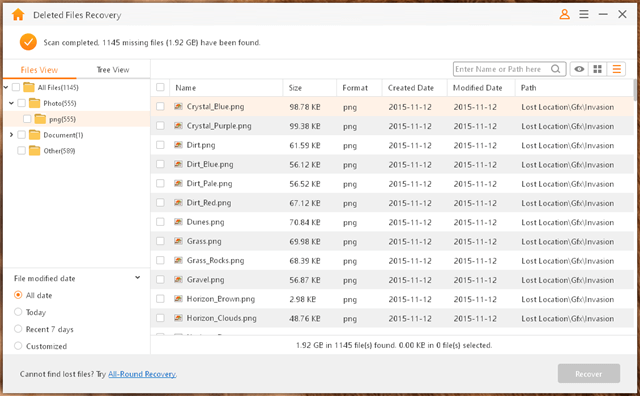Screen dimensions: 640x396
Task: Switch to list view icon
Action: pyautogui.click(x=616, y=69)
